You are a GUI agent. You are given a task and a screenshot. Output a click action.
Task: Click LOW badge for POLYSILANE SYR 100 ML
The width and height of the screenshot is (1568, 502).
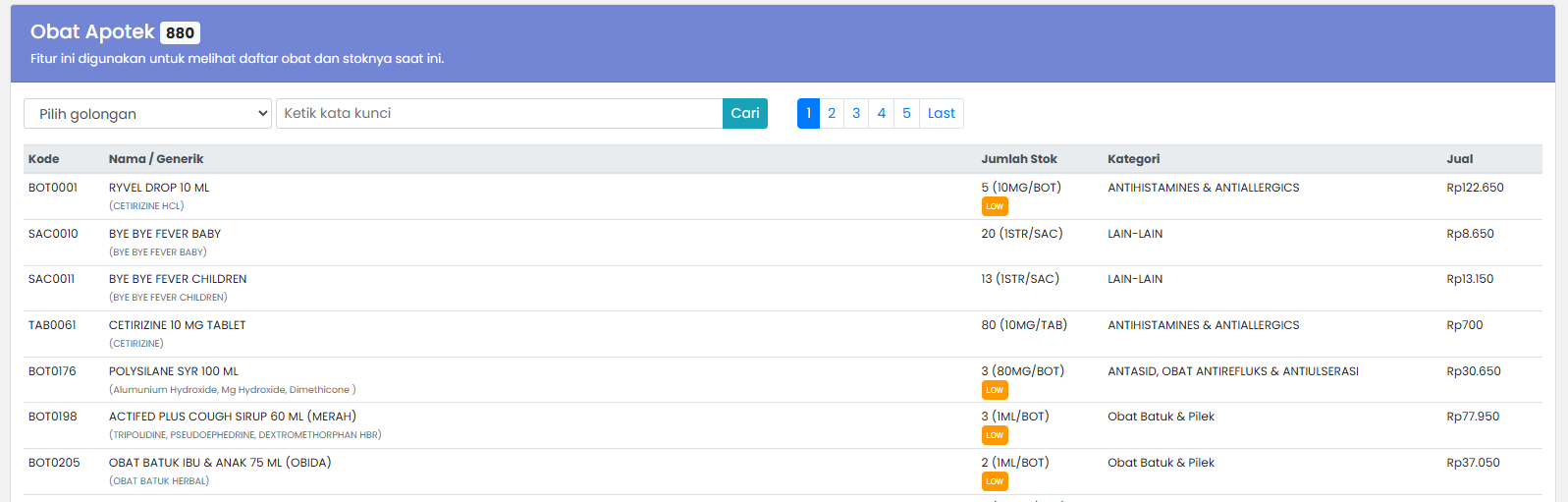point(995,390)
